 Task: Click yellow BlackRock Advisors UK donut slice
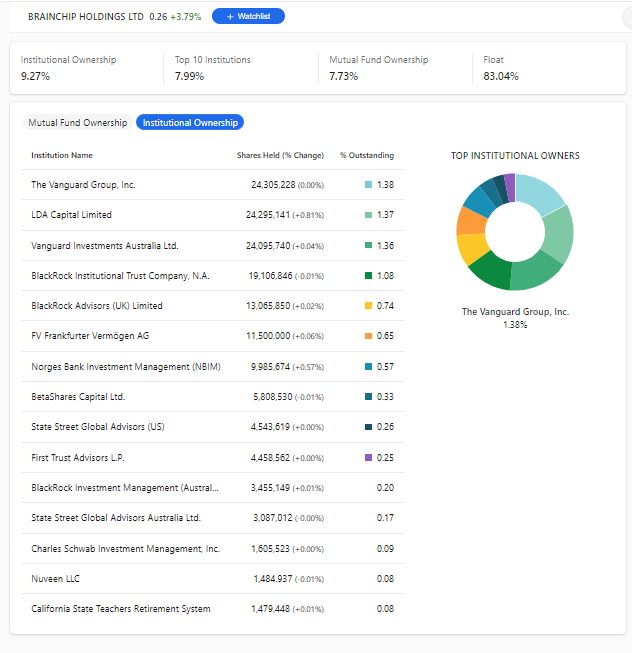[471, 247]
